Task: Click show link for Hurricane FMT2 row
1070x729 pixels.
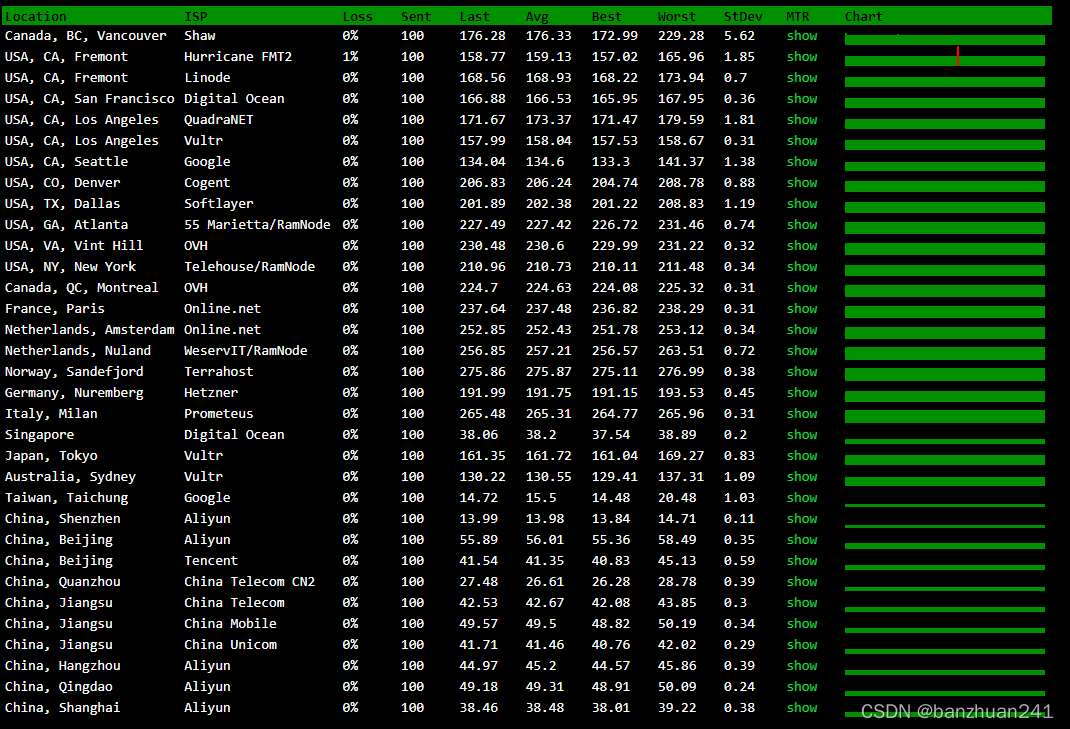Action: tap(802, 57)
